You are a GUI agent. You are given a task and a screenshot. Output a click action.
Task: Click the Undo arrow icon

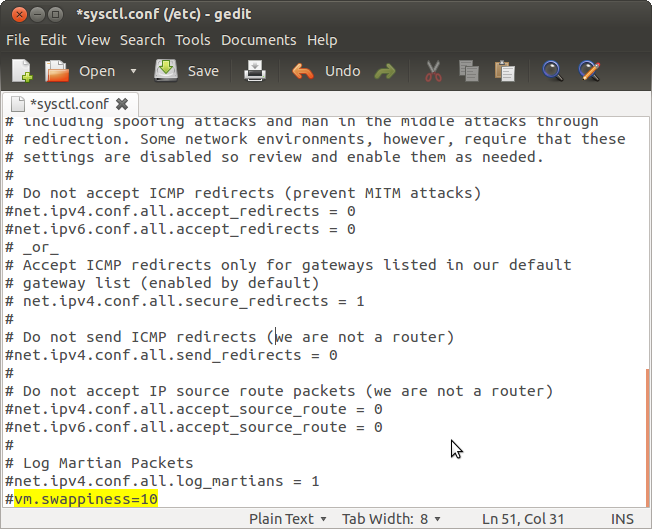[x=302, y=71]
